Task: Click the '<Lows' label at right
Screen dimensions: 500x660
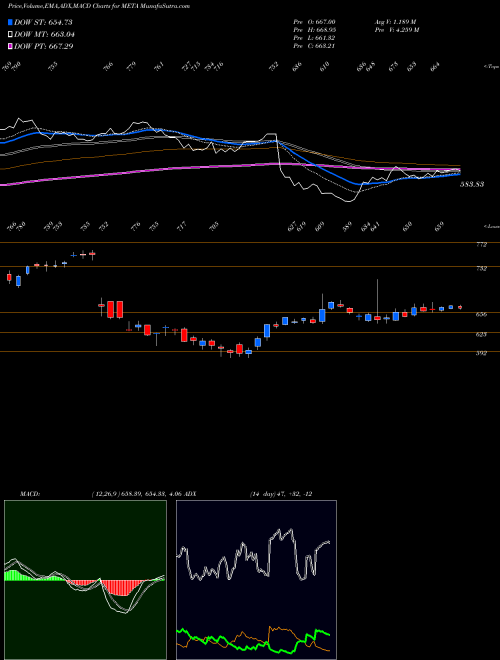Action: coord(491,227)
